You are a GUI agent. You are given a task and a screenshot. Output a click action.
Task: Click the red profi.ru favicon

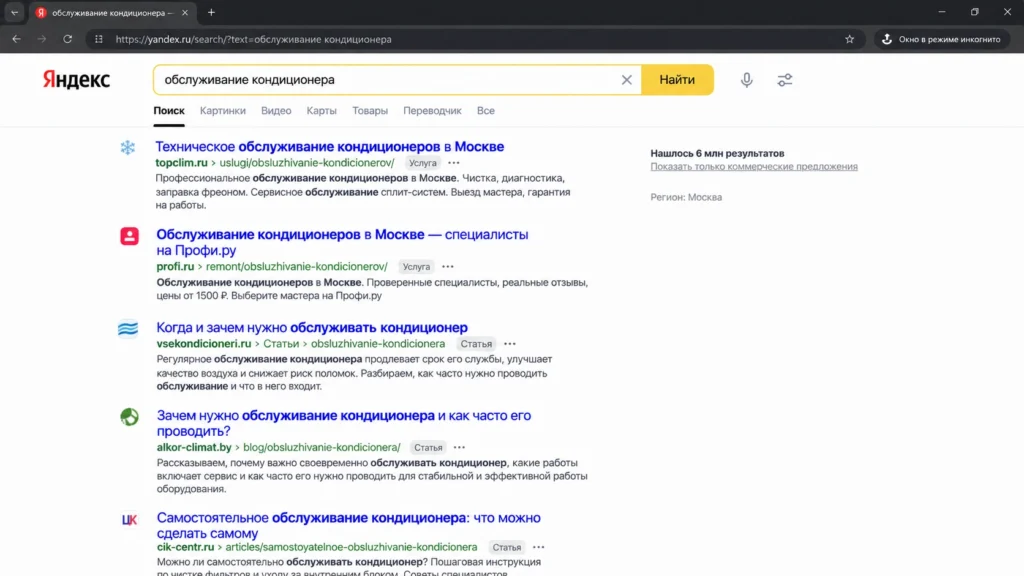pyautogui.click(x=129, y=236)
